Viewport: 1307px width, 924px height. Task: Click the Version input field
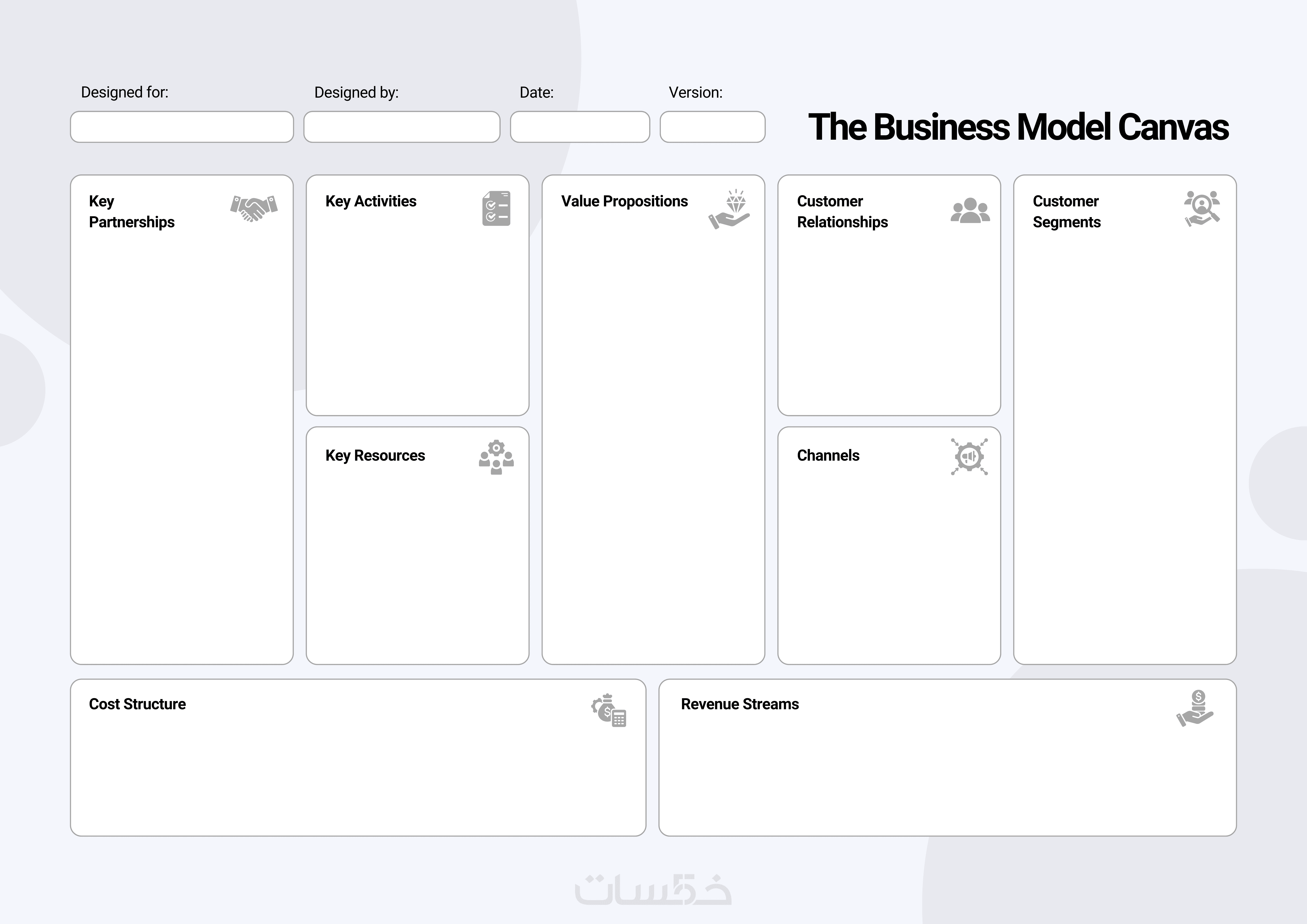(713, 127)
